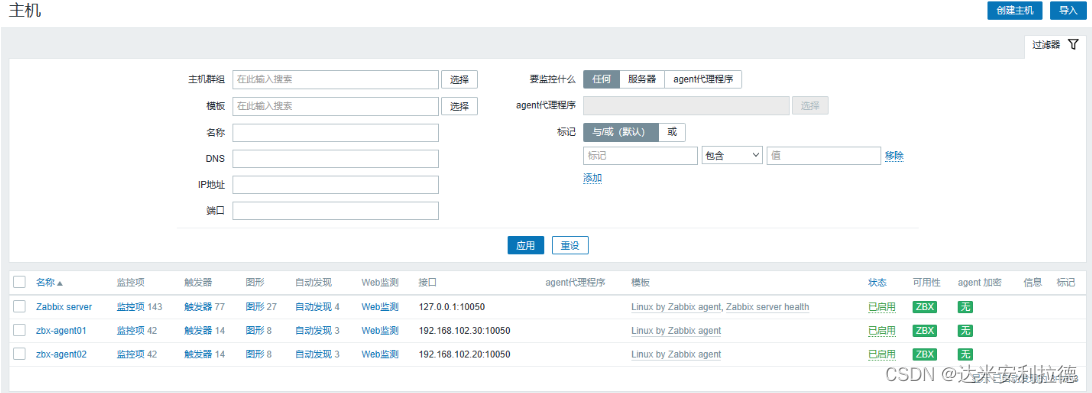Focus the 主机群组 search field
This screenshot has width=1092, height=393.
coord(335,79)
